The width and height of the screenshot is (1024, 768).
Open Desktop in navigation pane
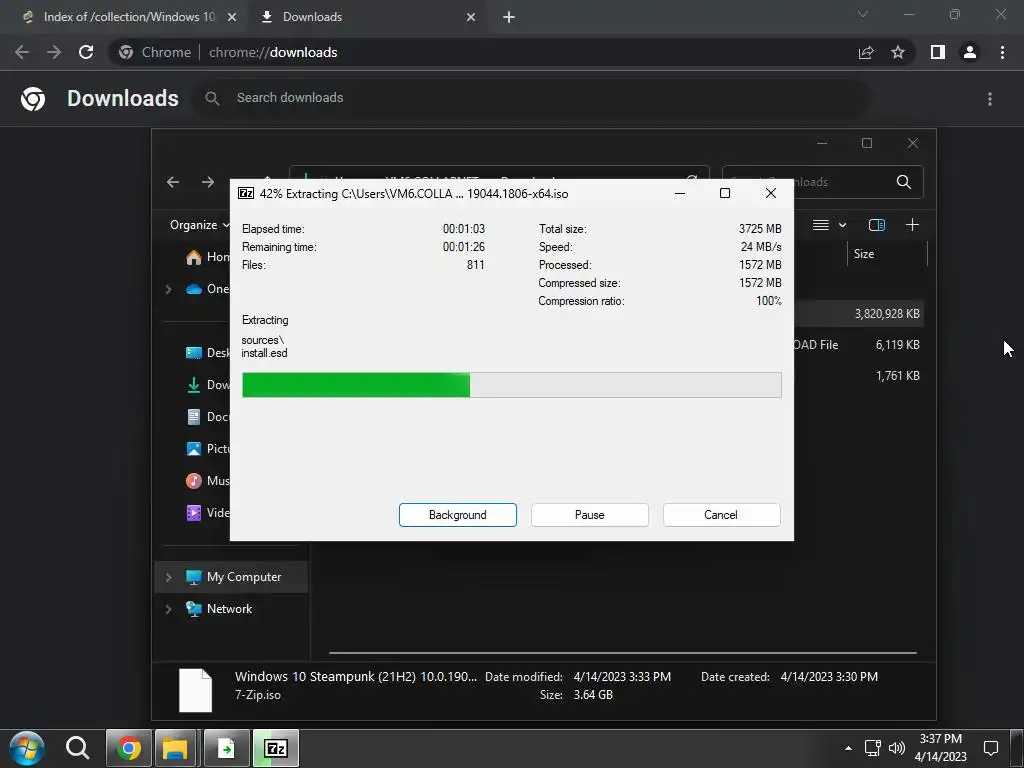tap(207, 353)
